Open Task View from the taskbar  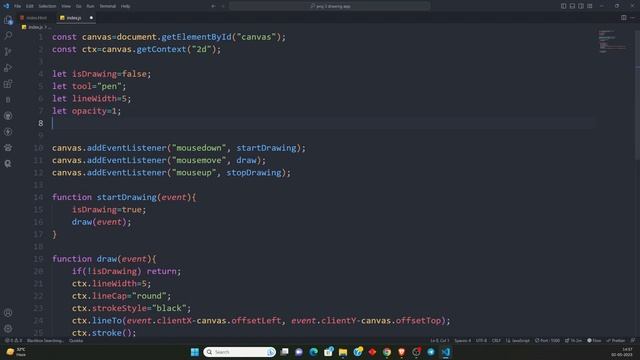point(284,352)
